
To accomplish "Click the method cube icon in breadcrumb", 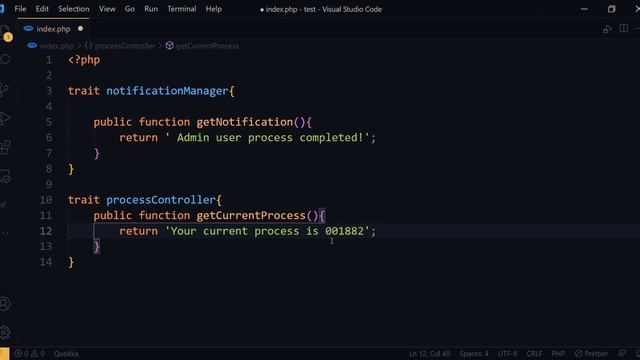I will [169, 46].
